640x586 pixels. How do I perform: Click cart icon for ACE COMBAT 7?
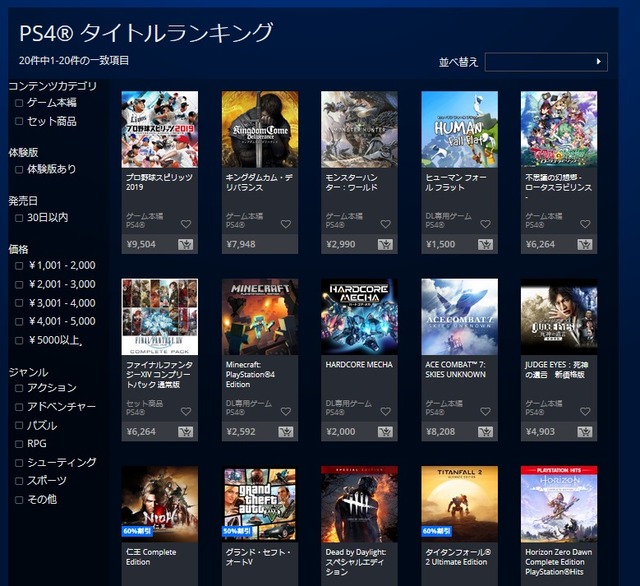485,432
